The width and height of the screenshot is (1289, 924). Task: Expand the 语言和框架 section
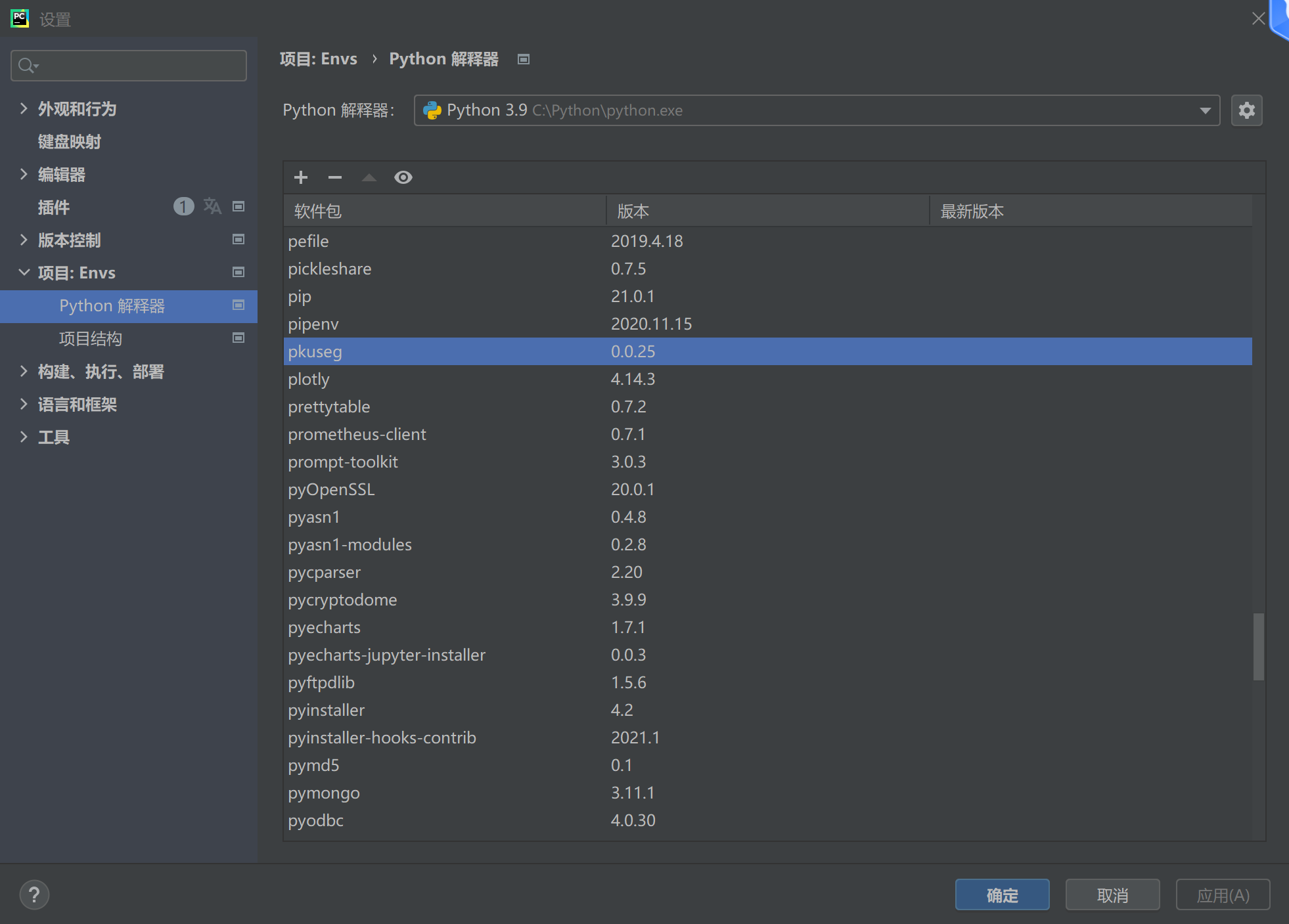pyautogui.click(x=24, y=405)
